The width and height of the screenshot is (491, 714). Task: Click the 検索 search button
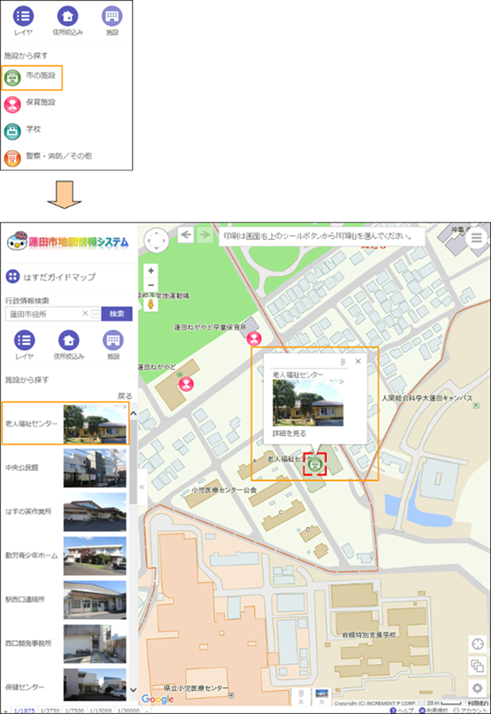coord(117,314)
